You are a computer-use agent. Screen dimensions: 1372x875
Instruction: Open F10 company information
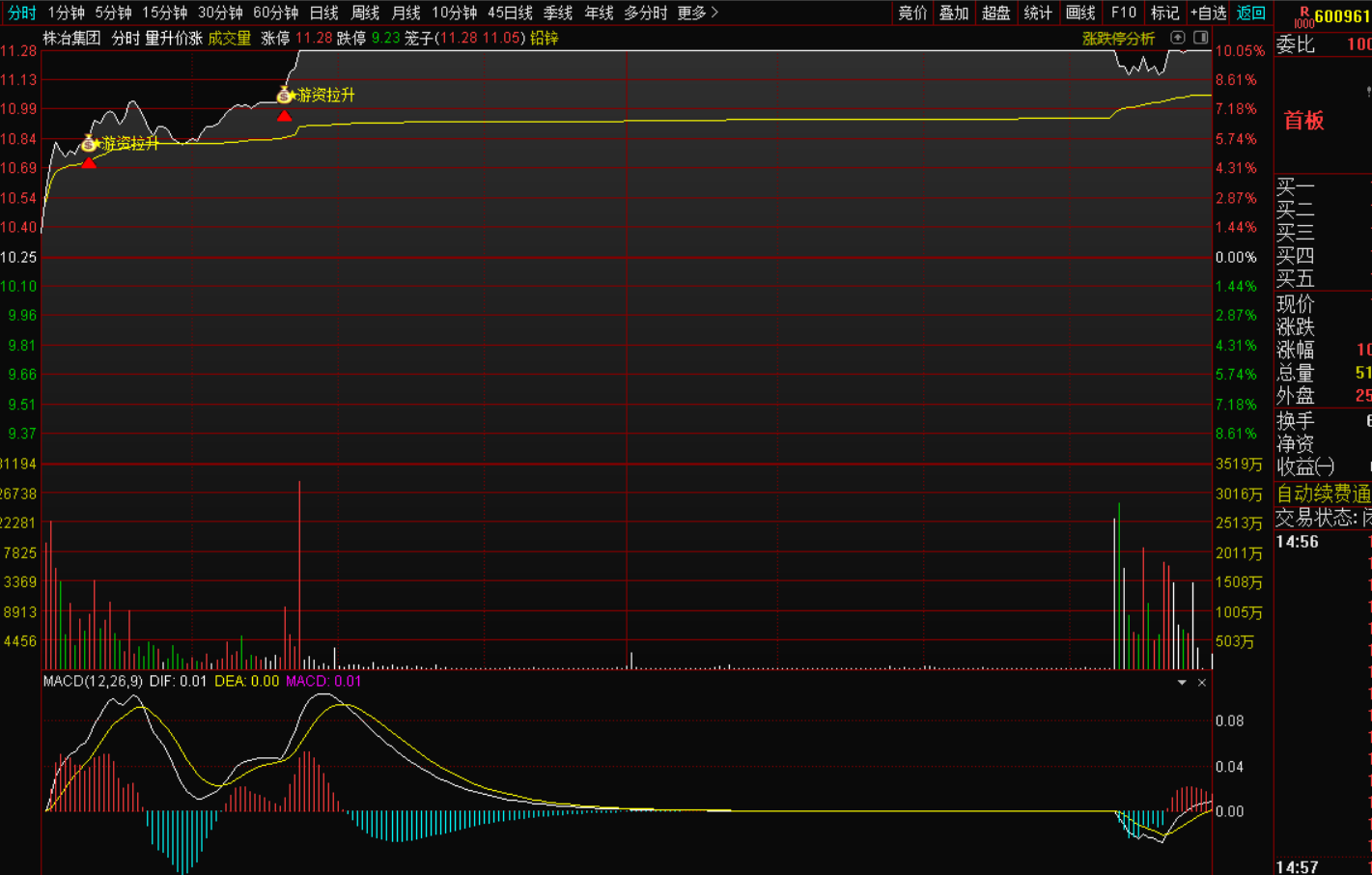[x=1123, y=13]
